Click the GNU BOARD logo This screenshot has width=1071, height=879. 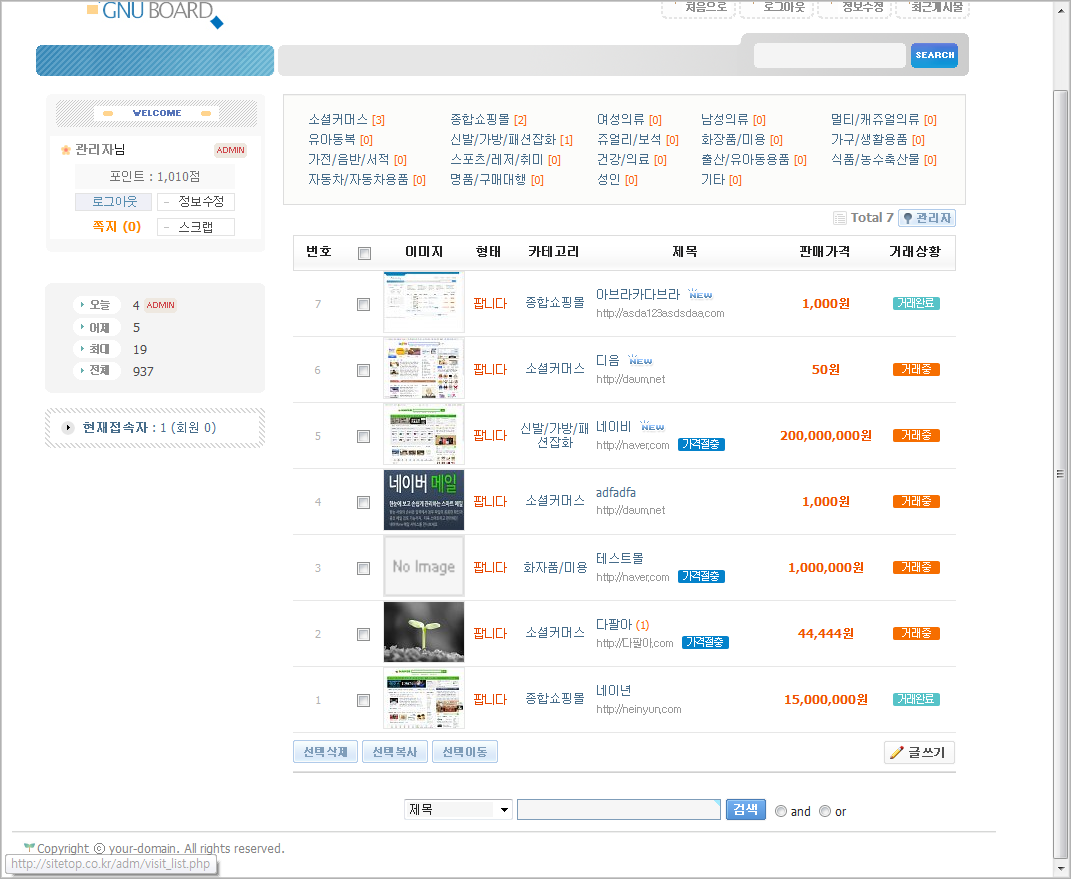[x=155, y=12]
